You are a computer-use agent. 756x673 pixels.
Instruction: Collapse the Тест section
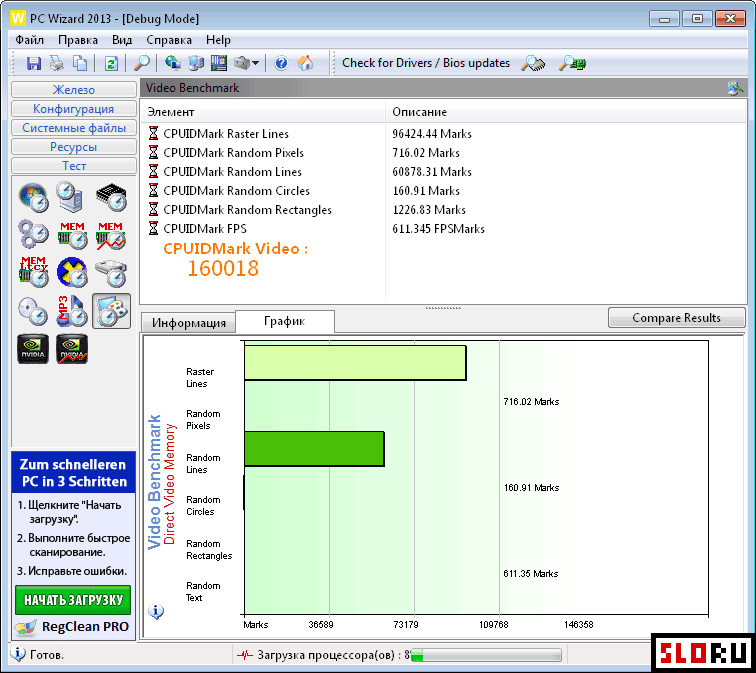(x=74, y=166)
